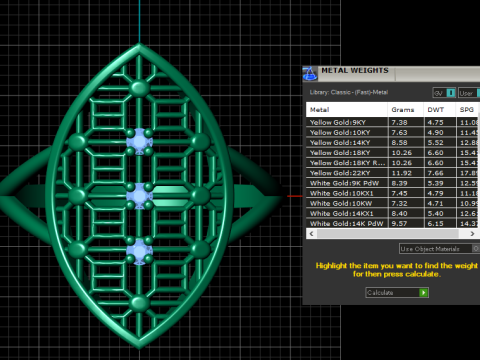Select the top blue gemstone on ring

click(x=139, y=142)
